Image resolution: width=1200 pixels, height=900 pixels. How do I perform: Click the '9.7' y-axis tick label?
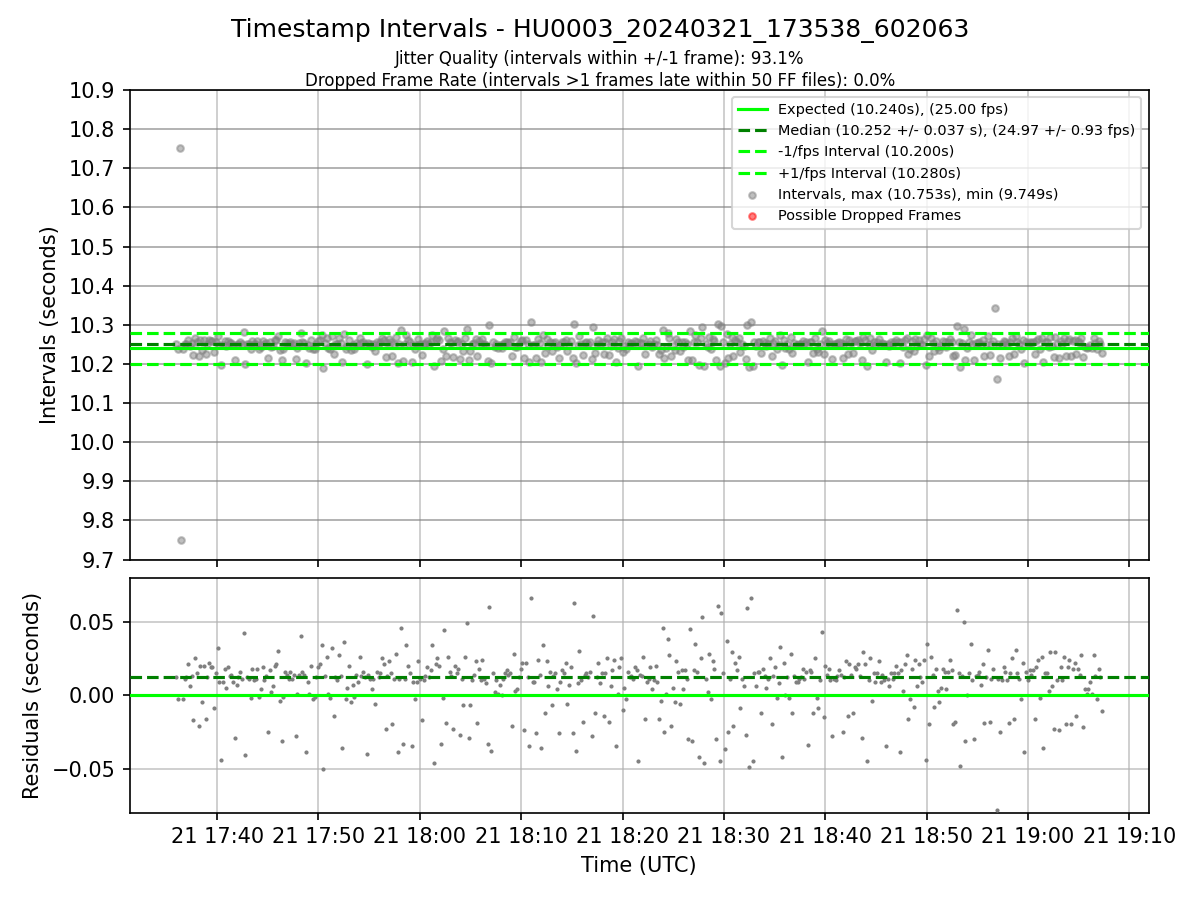point(100,559)
